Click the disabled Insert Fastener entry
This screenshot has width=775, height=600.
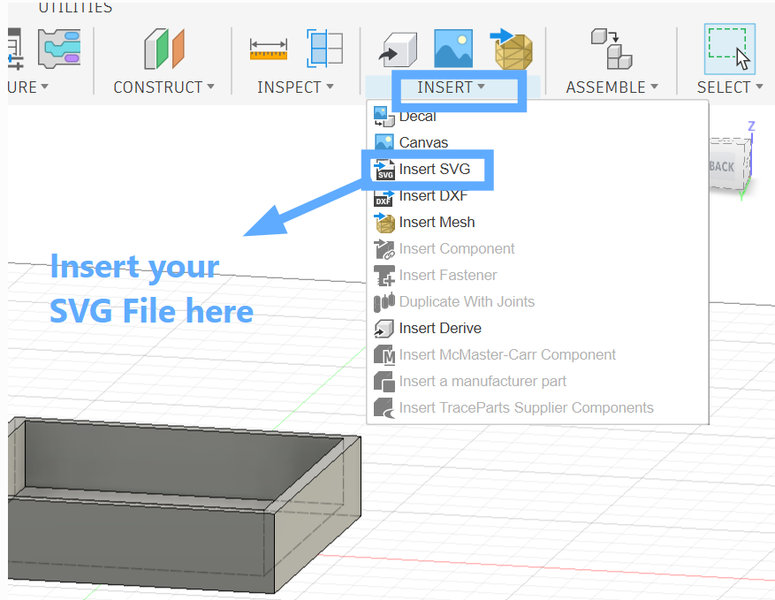coord(537,275)
